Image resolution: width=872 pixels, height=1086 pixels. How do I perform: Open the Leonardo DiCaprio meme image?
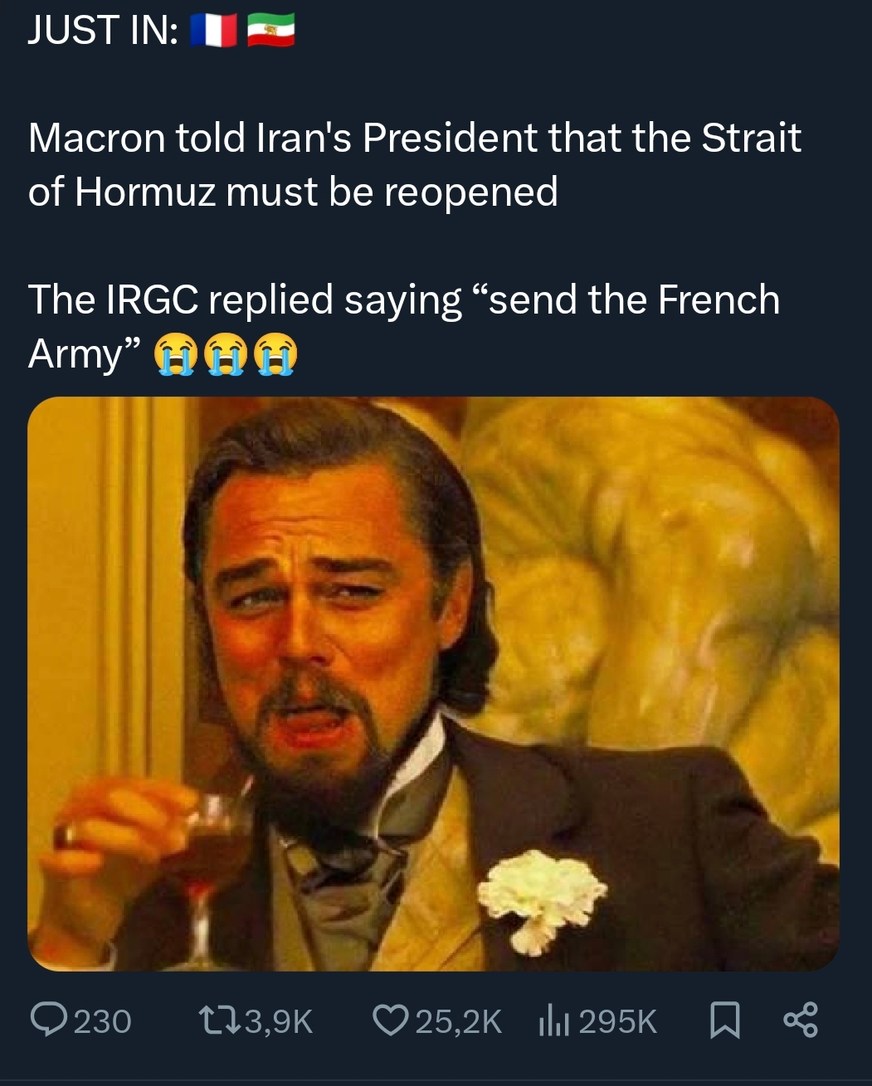click(x=436, y=690)
